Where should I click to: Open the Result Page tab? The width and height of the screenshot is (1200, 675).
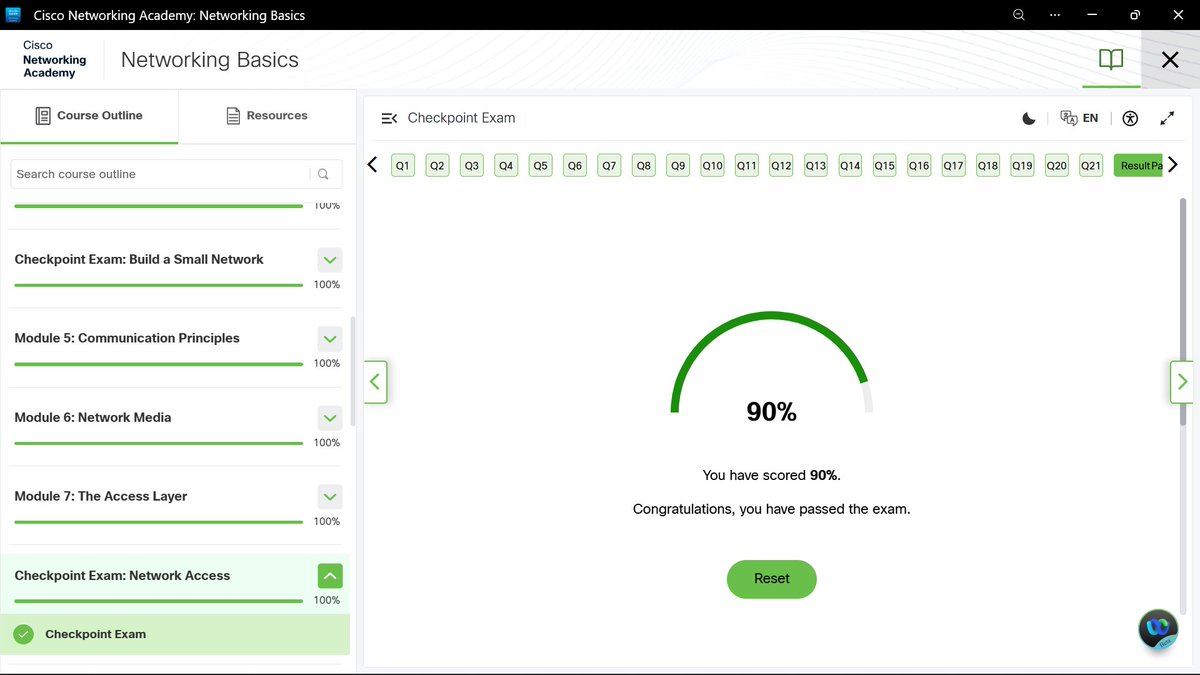coord(1139,166)
